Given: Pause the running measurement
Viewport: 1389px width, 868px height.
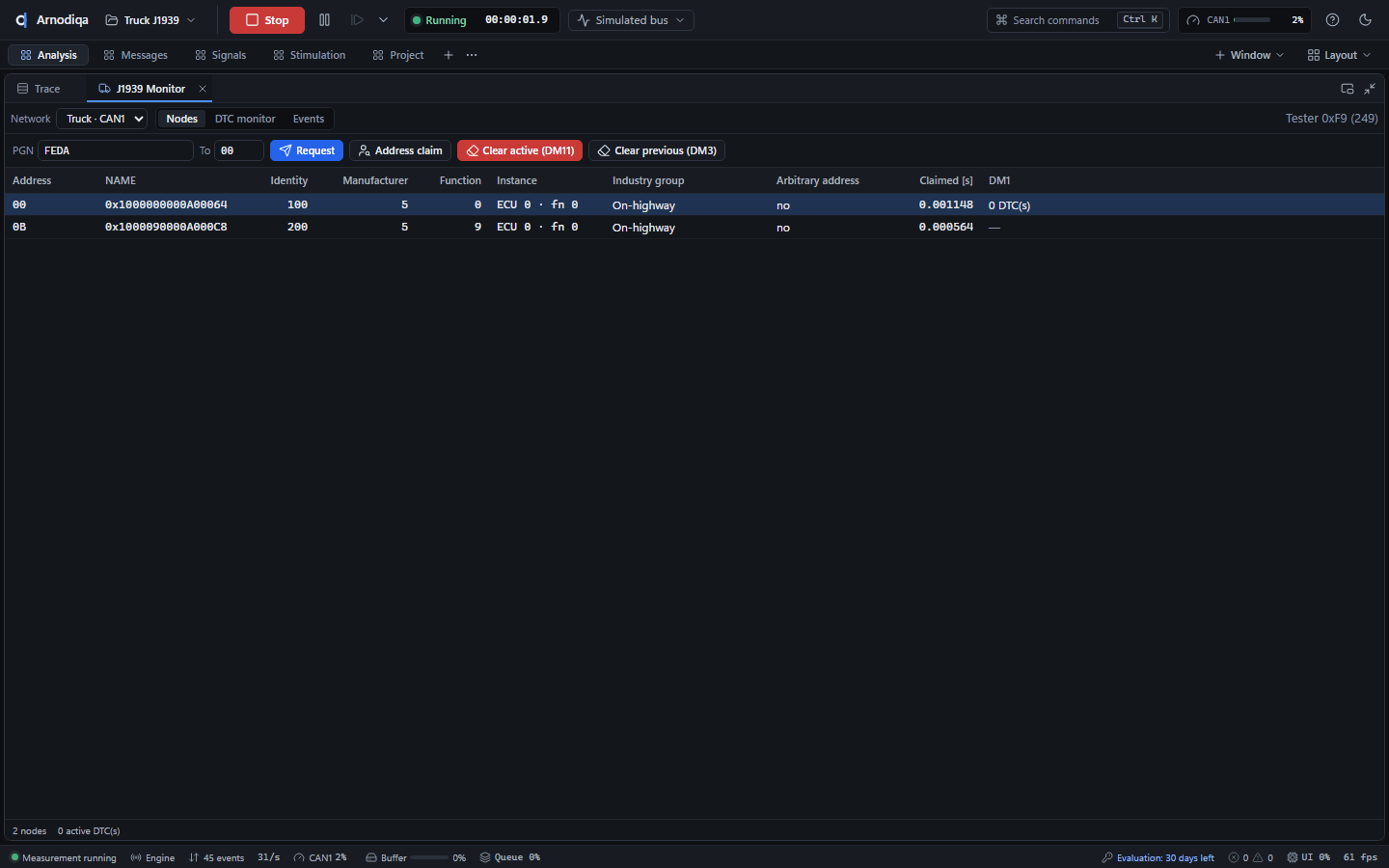Looking at the screenshot, I should coord(324,20).
